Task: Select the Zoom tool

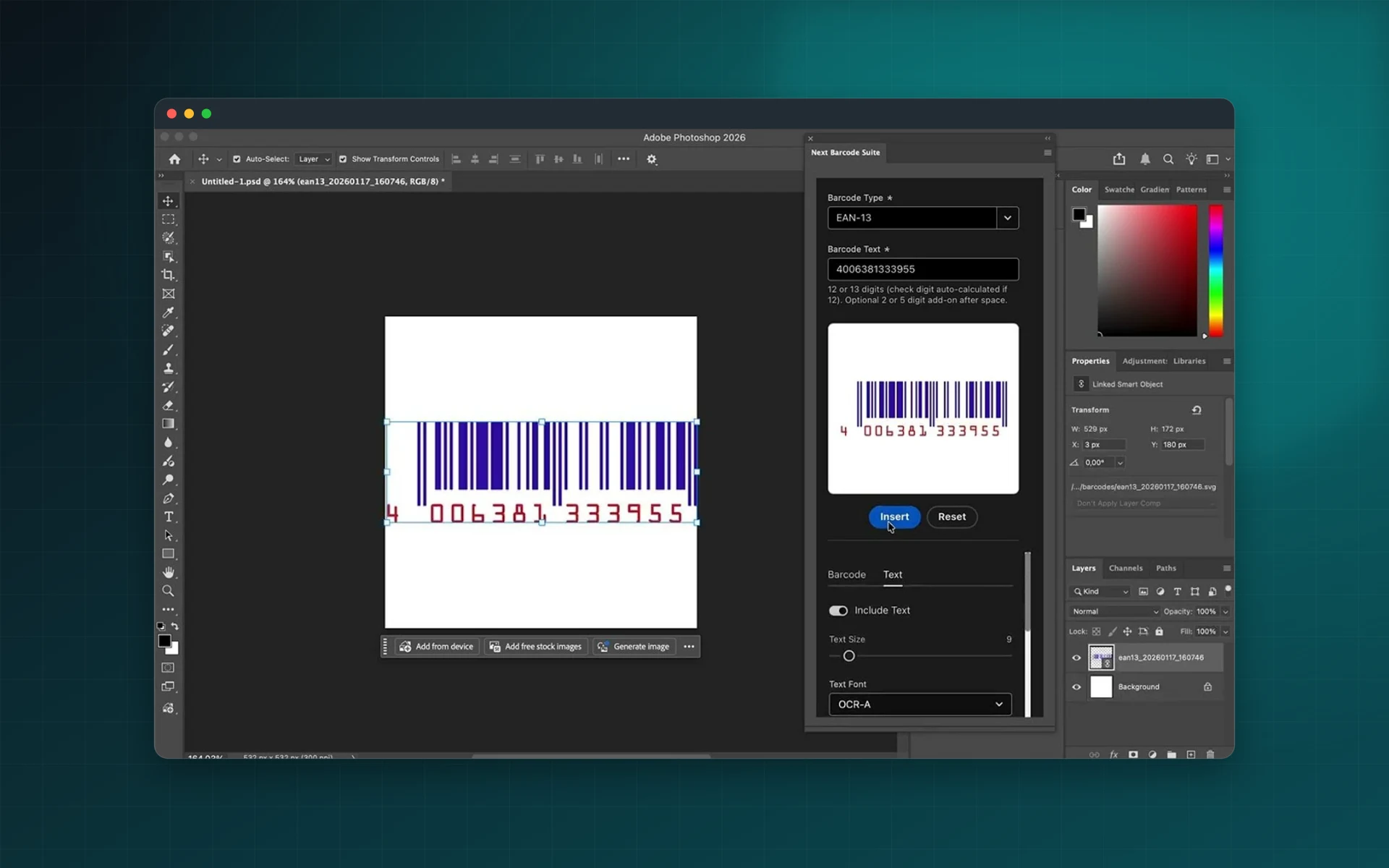Action: (168, 591)
